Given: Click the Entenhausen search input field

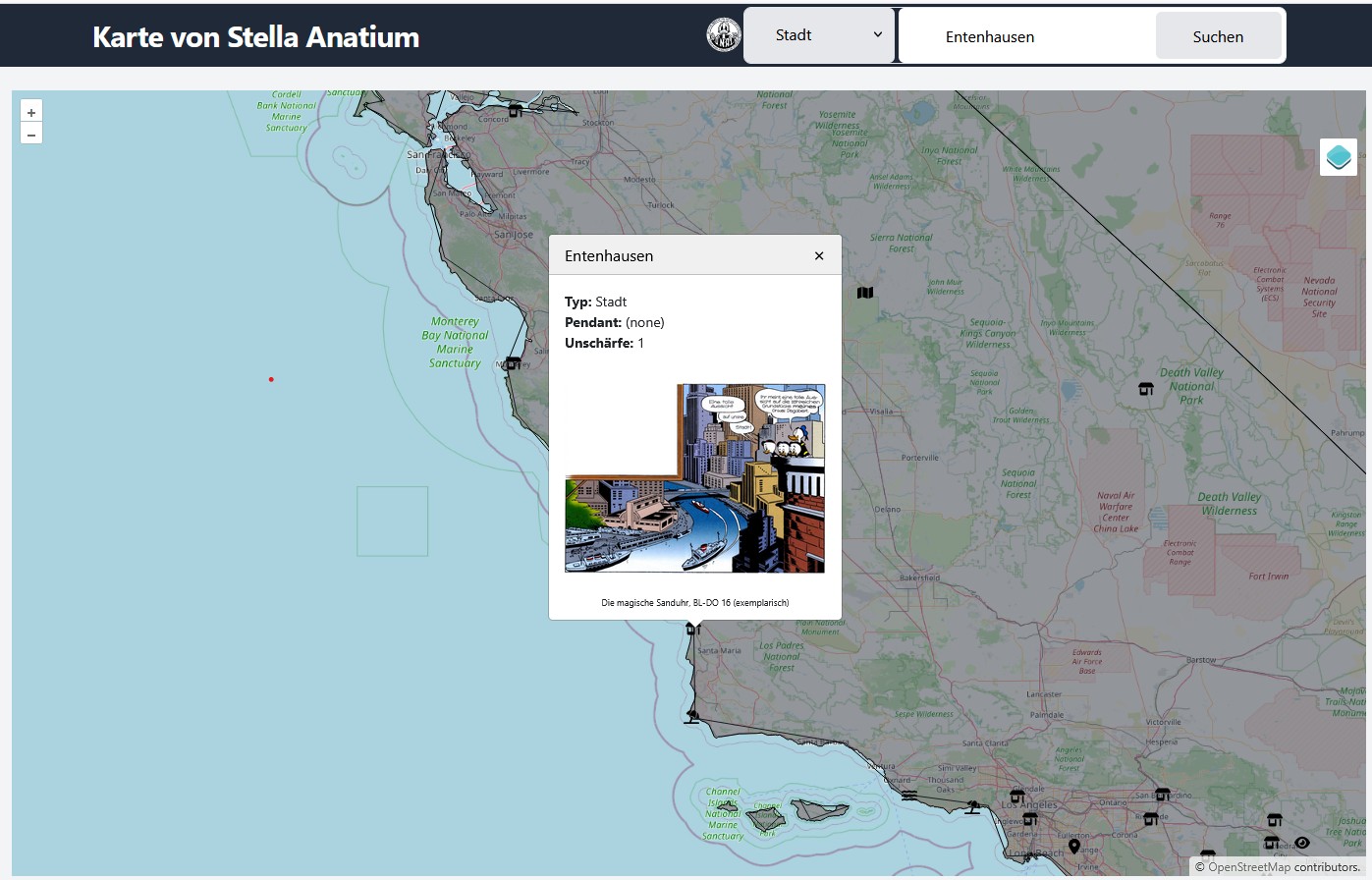Looking at the screenshot, I should coord(1026,36).
